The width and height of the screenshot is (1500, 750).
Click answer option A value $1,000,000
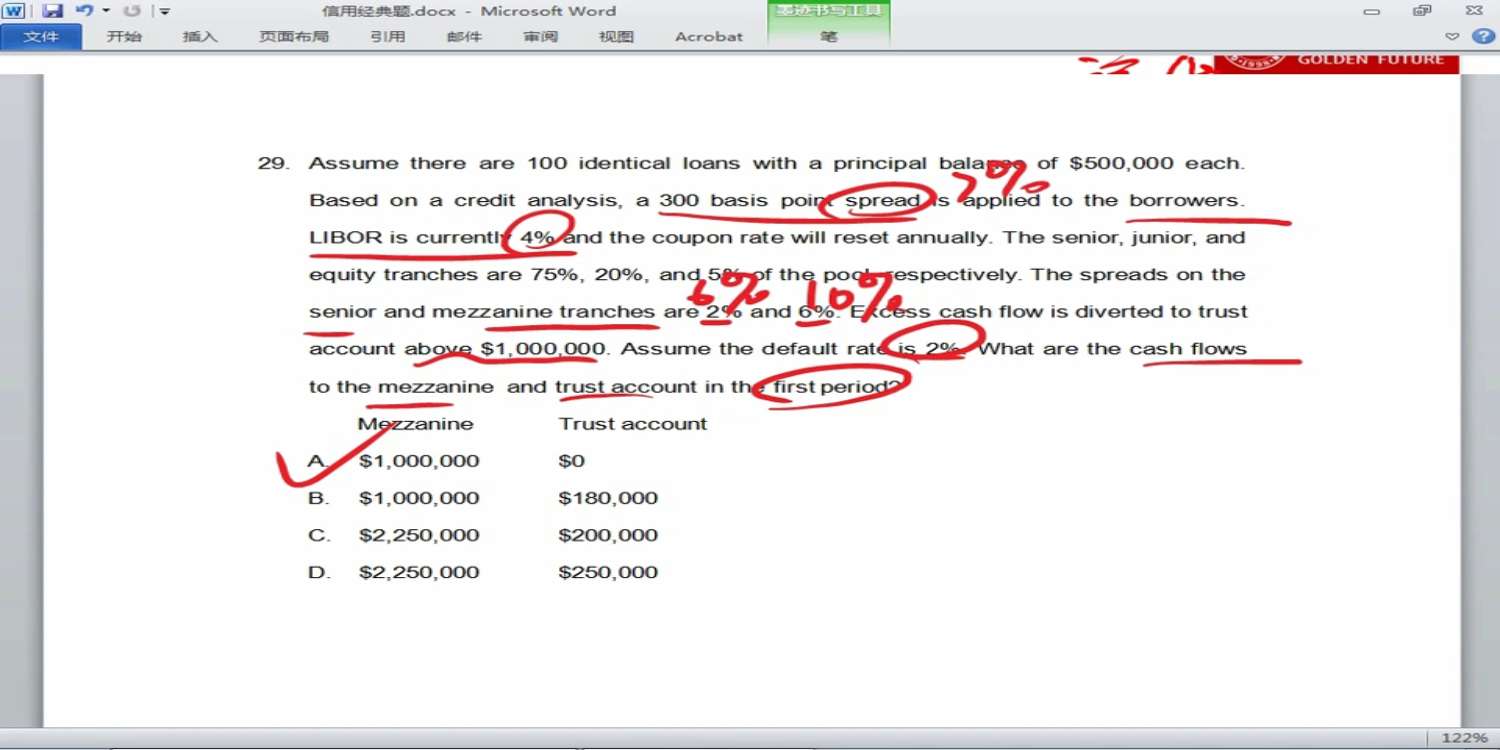[x=419, y=461]
